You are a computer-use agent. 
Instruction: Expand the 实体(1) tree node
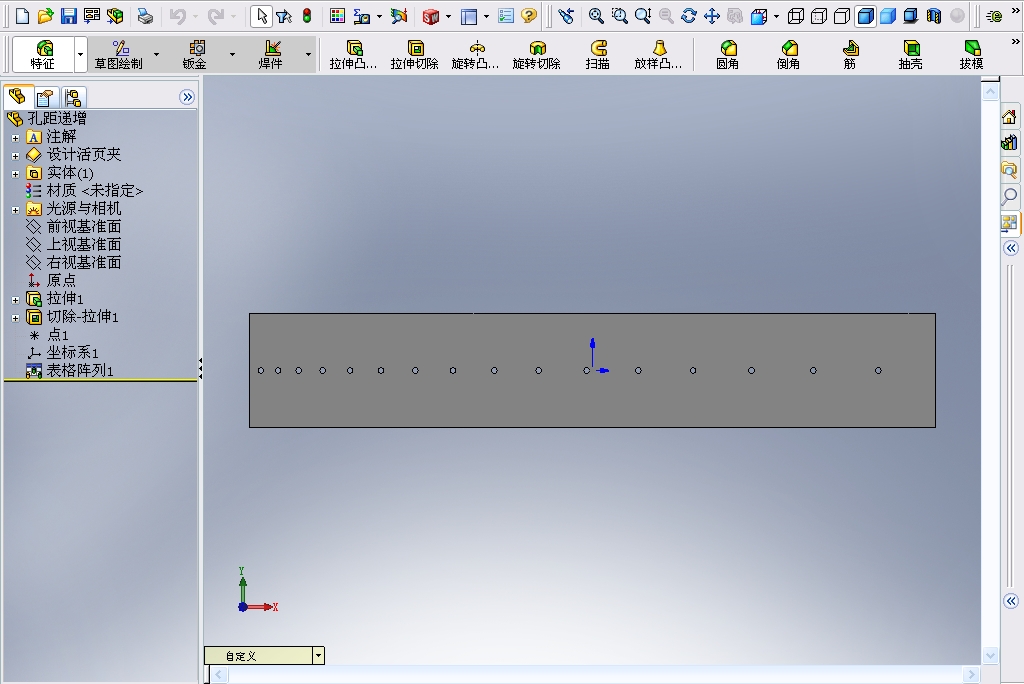(x=16, y=174)
